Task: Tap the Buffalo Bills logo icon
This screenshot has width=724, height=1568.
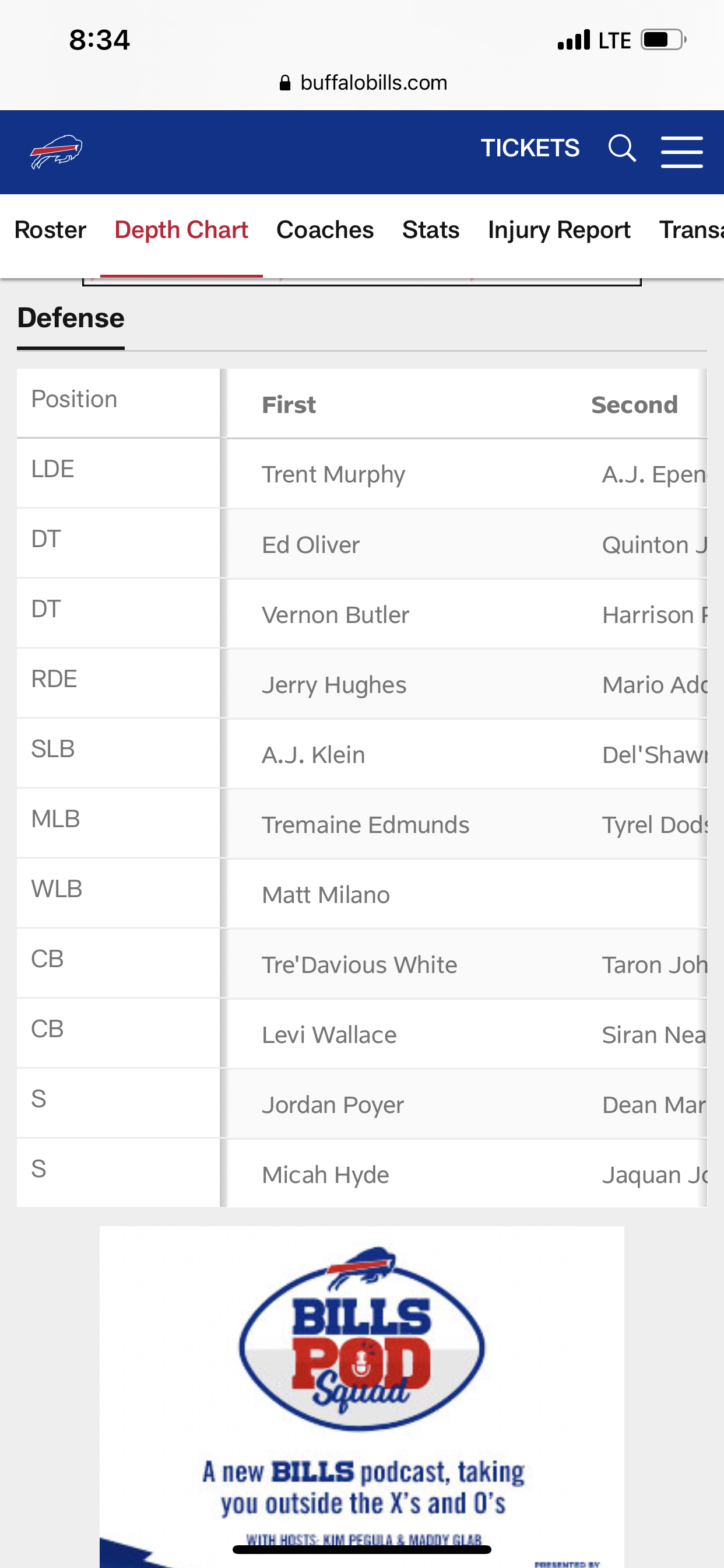Action: click(57, 152)
